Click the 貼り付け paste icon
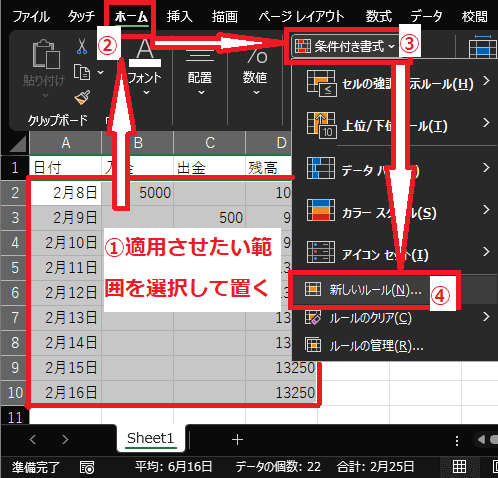 (x=46, y=54)
